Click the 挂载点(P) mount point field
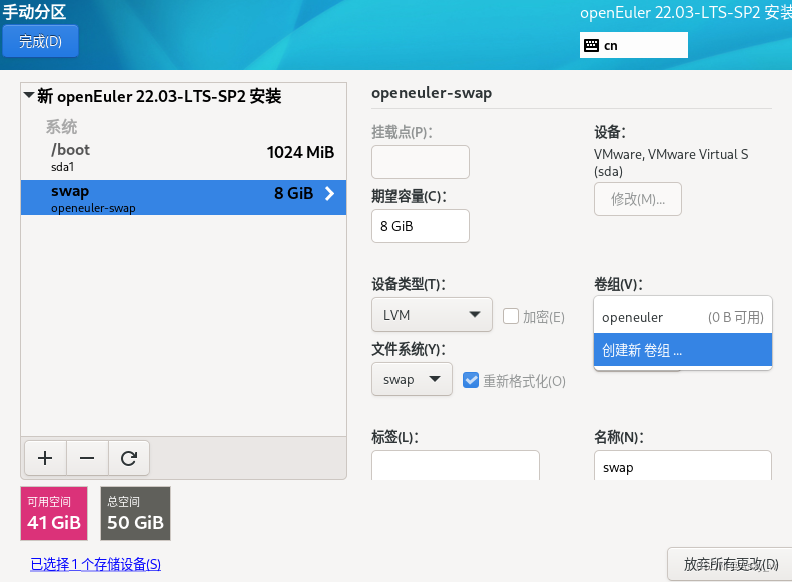The height and width of the screenshot is (582, 792). (420, 162)
